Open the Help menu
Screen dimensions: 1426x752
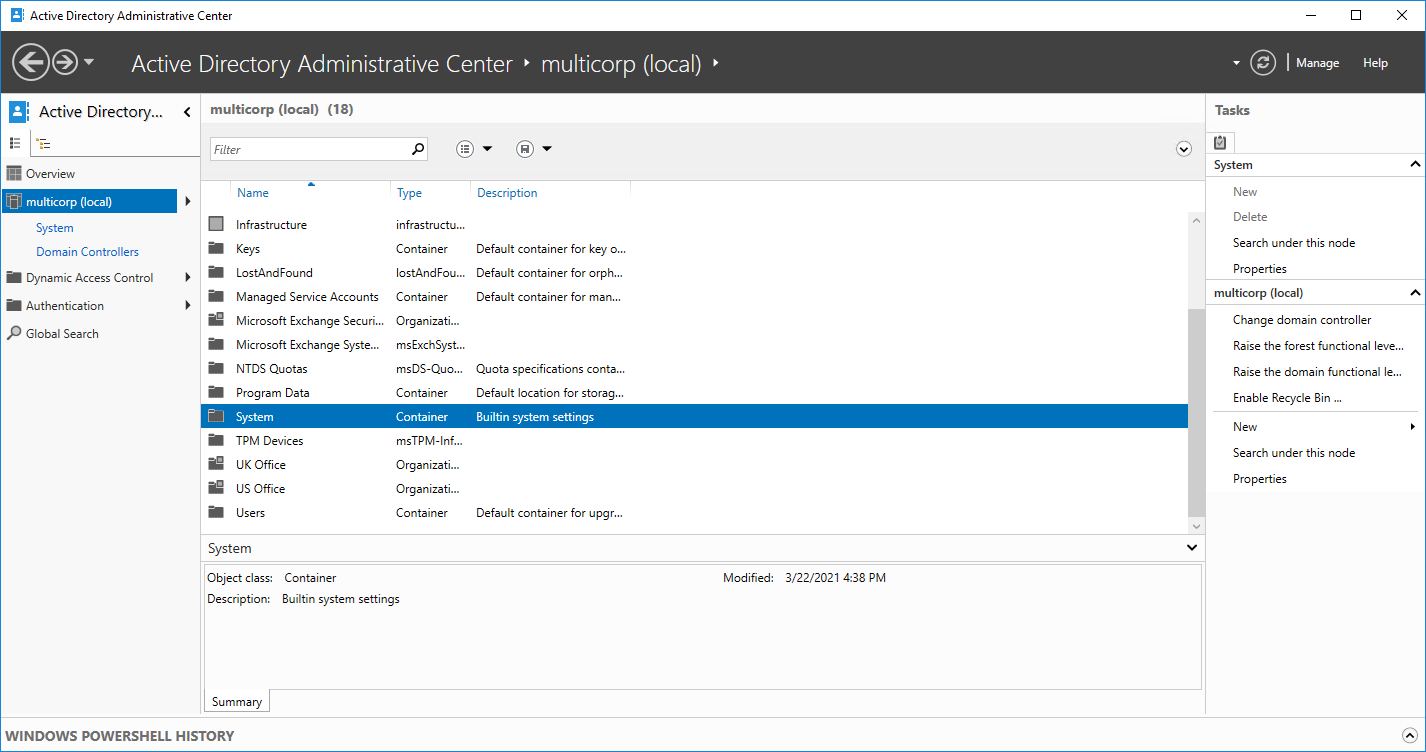click(x=1375, y=63)
